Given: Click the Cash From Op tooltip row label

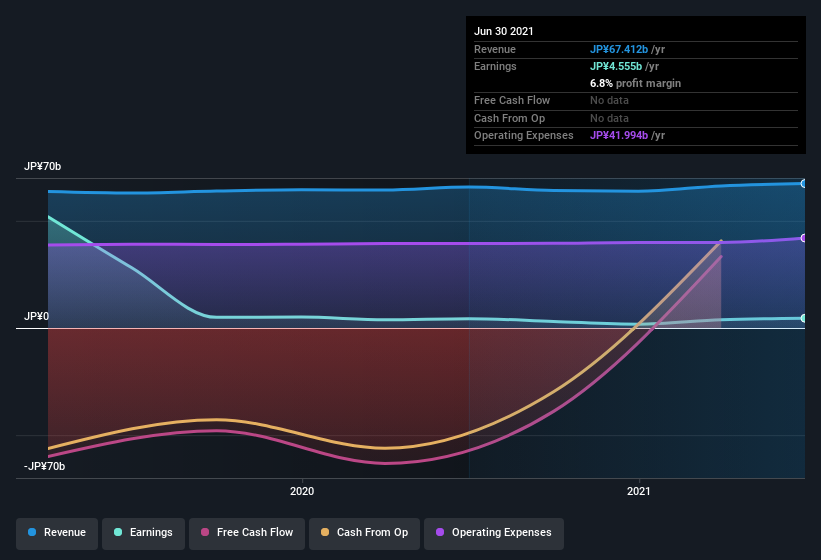Looking at the screenshot, I should coord(509,118).
